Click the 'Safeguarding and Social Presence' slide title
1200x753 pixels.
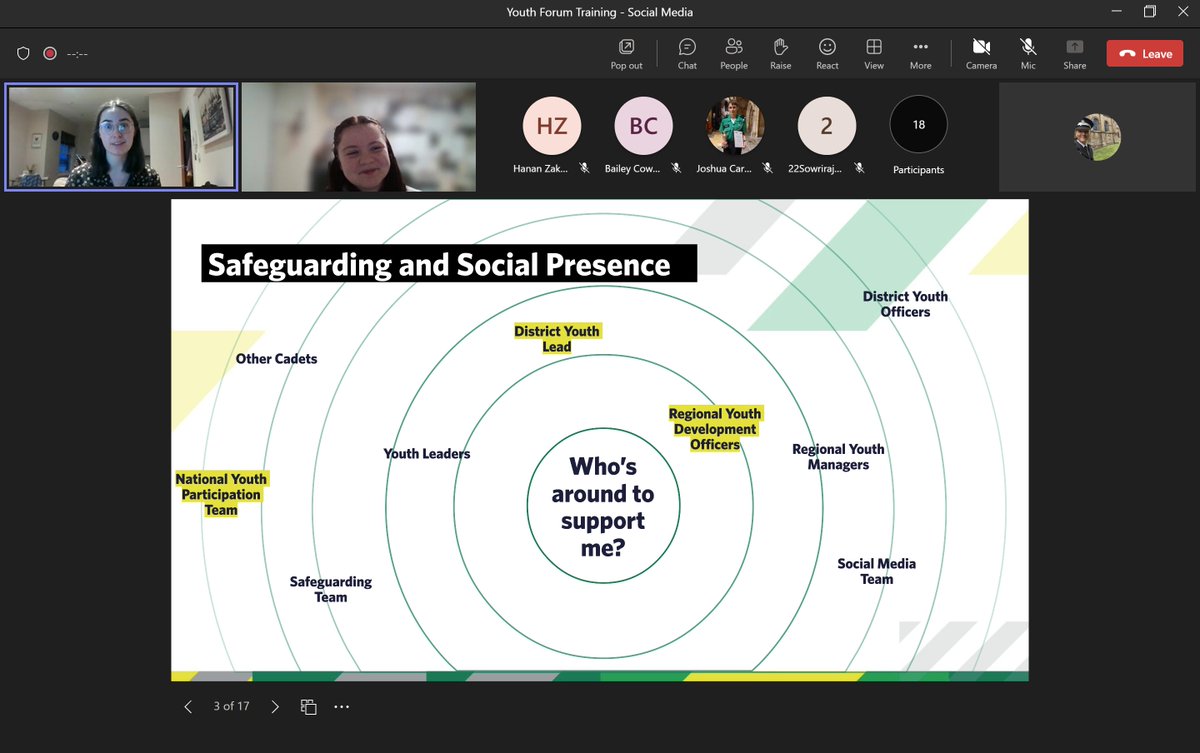(x=439, y=264)
